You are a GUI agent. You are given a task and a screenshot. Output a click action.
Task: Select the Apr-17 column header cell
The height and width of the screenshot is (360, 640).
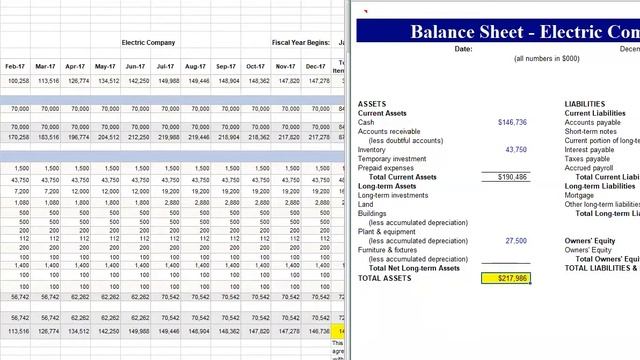point(76,67)
